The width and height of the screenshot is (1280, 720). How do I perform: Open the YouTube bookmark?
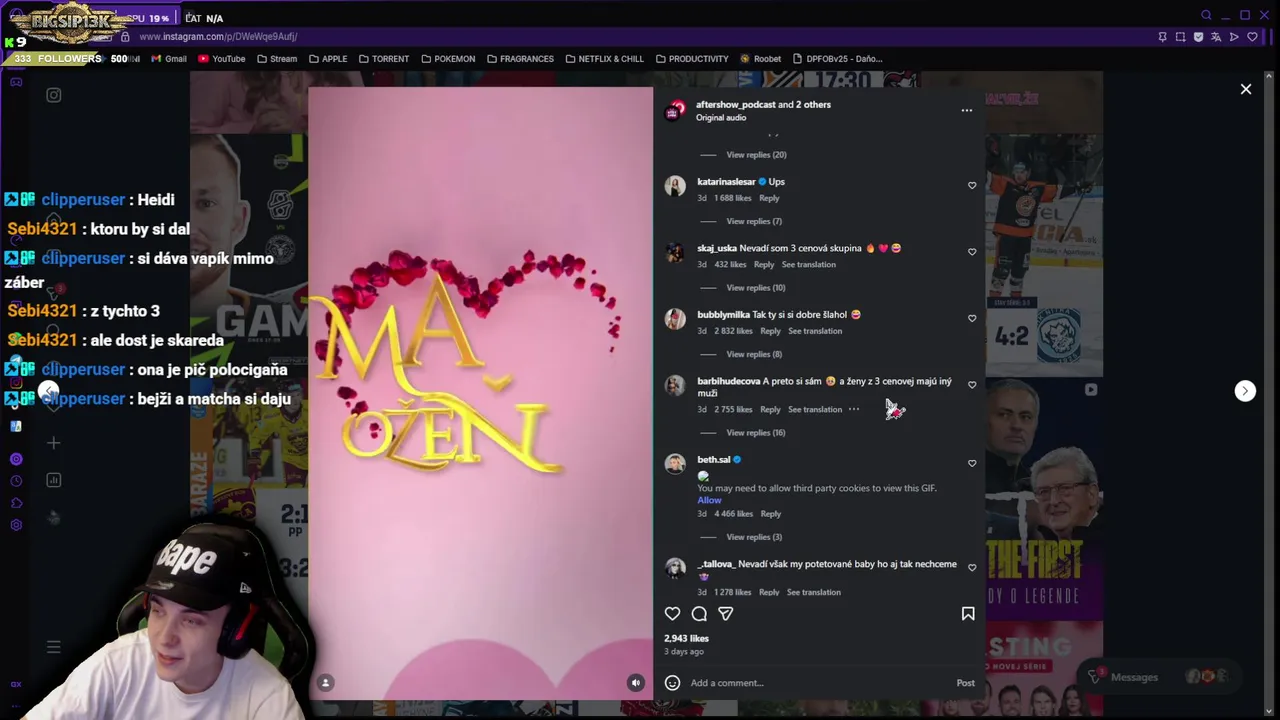[221, 59]
